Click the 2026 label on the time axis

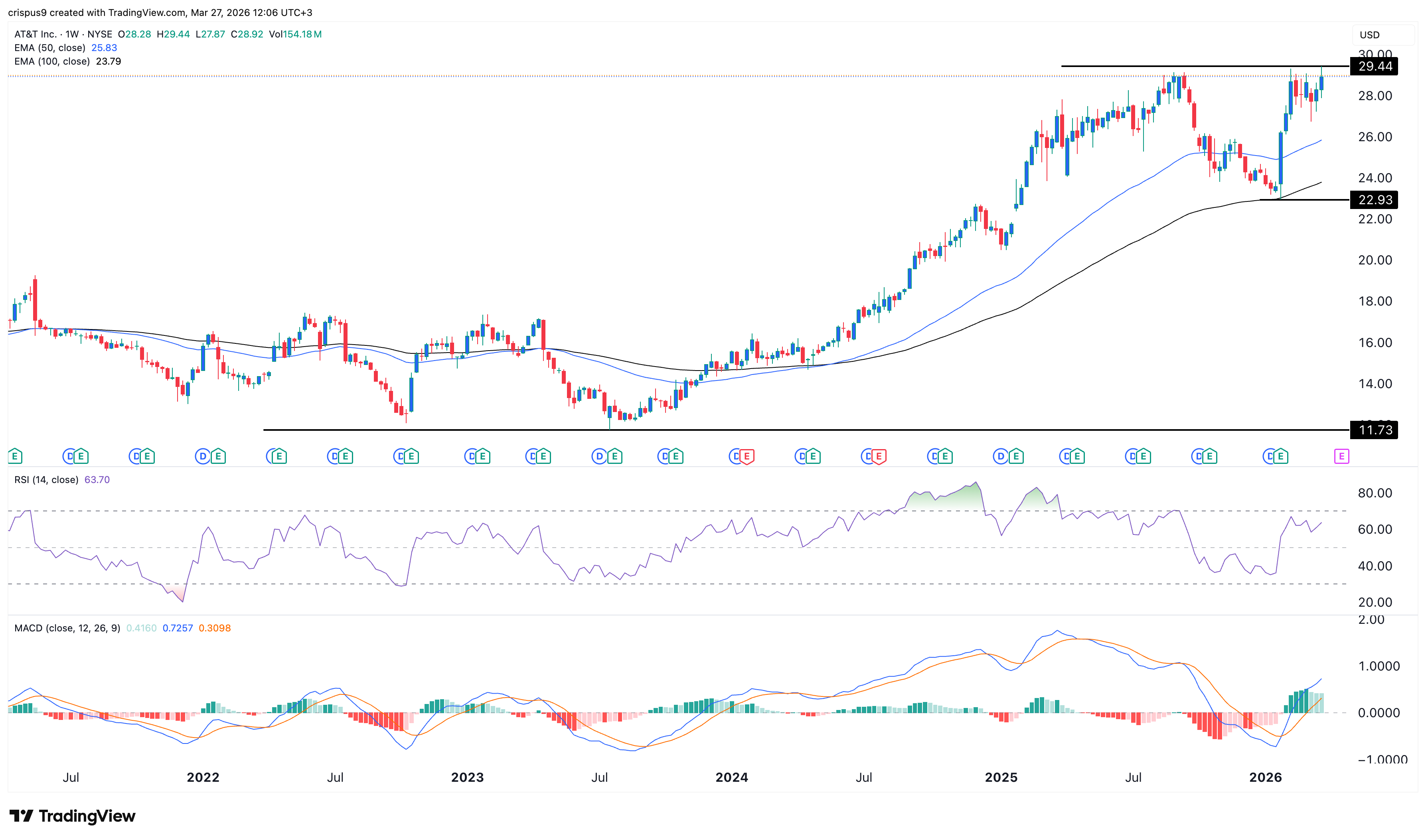click(1265, 778)
